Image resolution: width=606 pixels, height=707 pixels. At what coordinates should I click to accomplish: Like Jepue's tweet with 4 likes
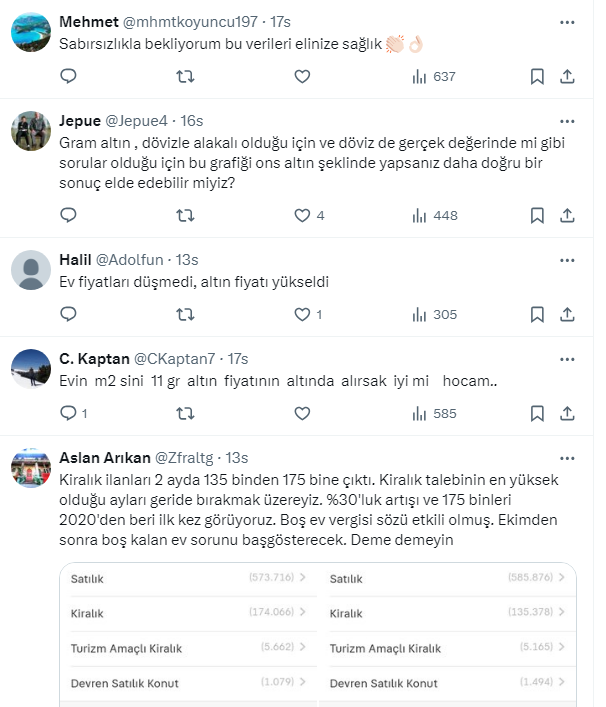click(303, 215)
